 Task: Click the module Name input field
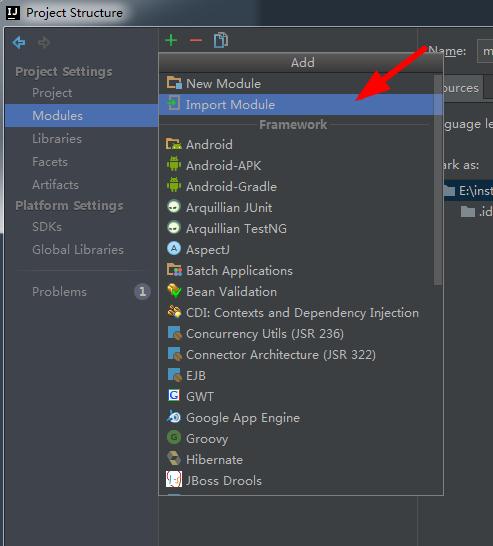[x=485, y=51]
